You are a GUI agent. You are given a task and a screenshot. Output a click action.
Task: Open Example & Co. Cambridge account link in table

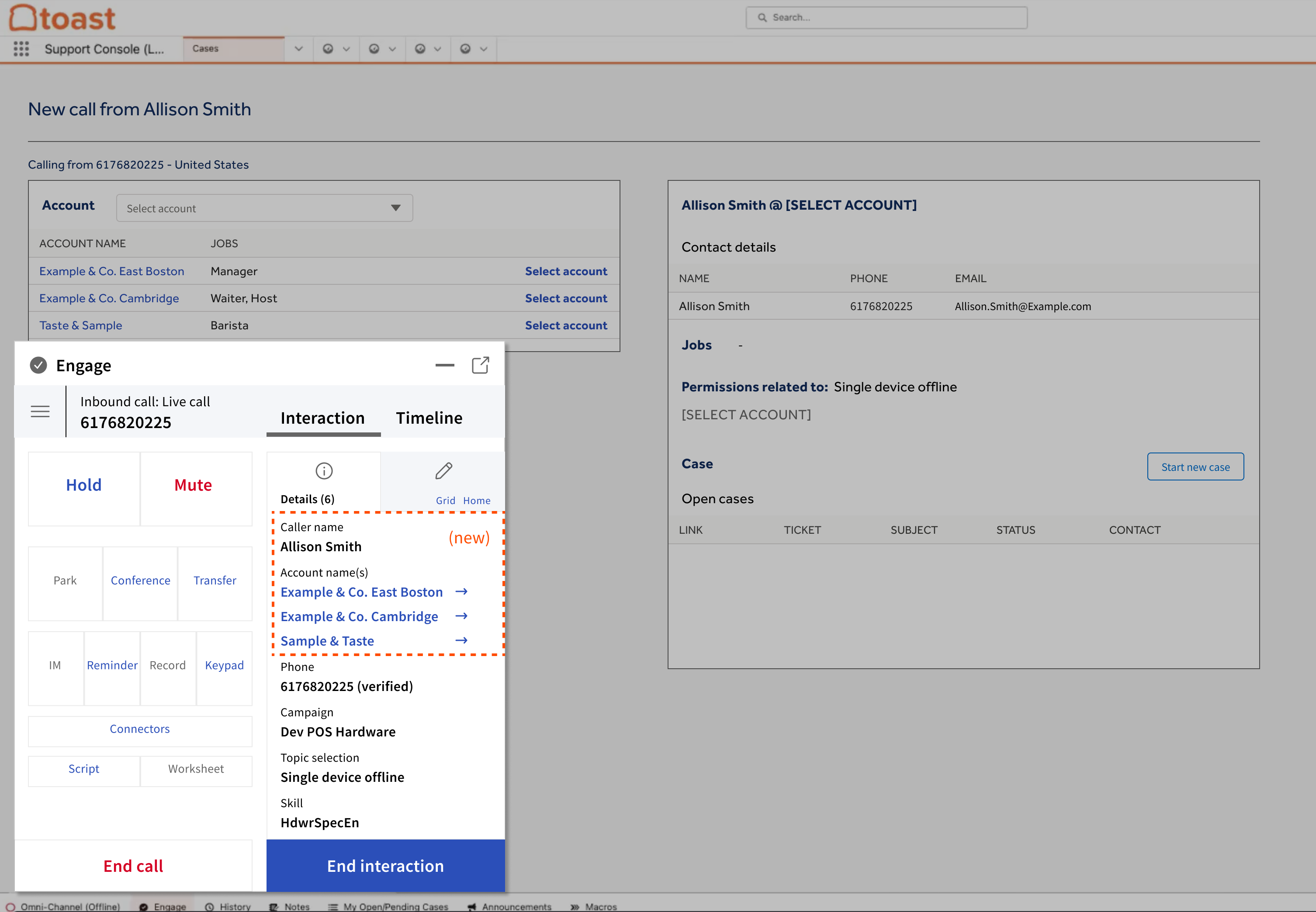(109, 298)
